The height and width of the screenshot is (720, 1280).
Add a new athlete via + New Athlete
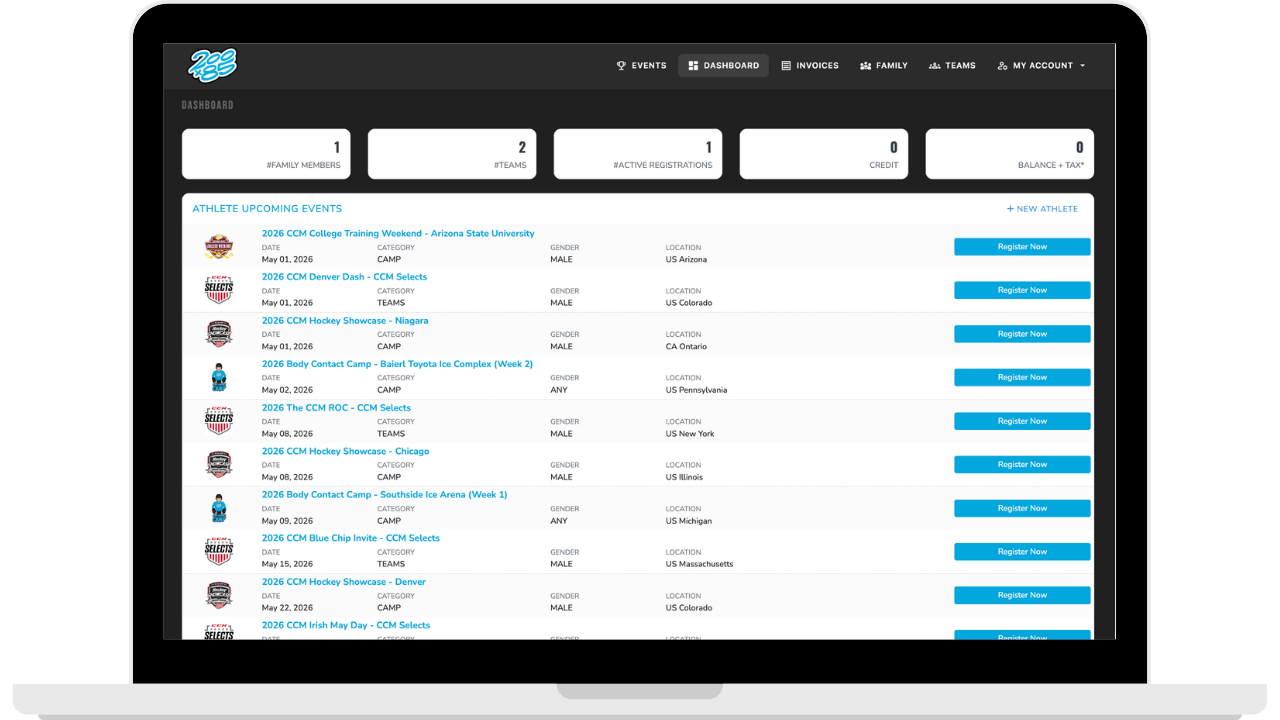pos(1042,209)
